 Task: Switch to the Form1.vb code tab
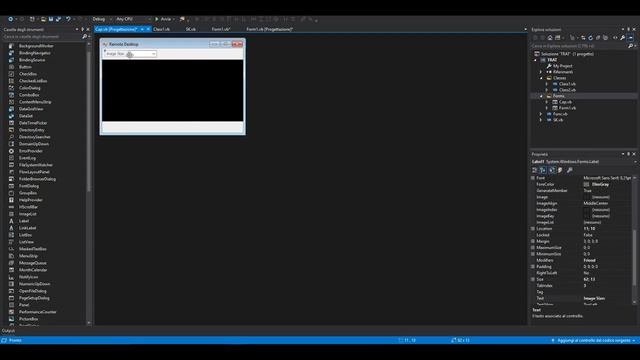click(x=221, y=29)
